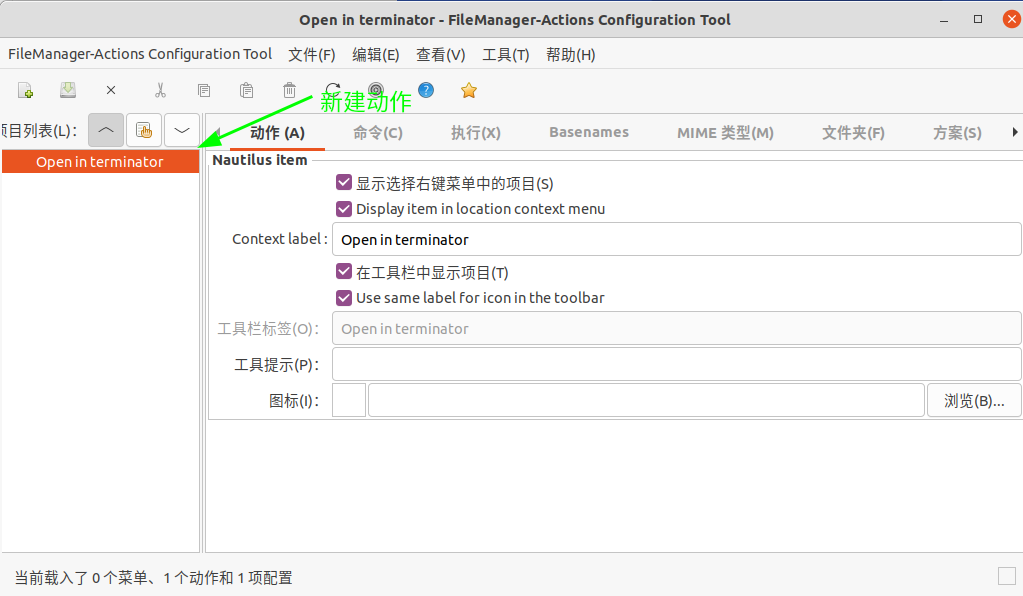
Task: Toggle 'Use same label for icon in the toolbar'
Action: pos(344,298)
